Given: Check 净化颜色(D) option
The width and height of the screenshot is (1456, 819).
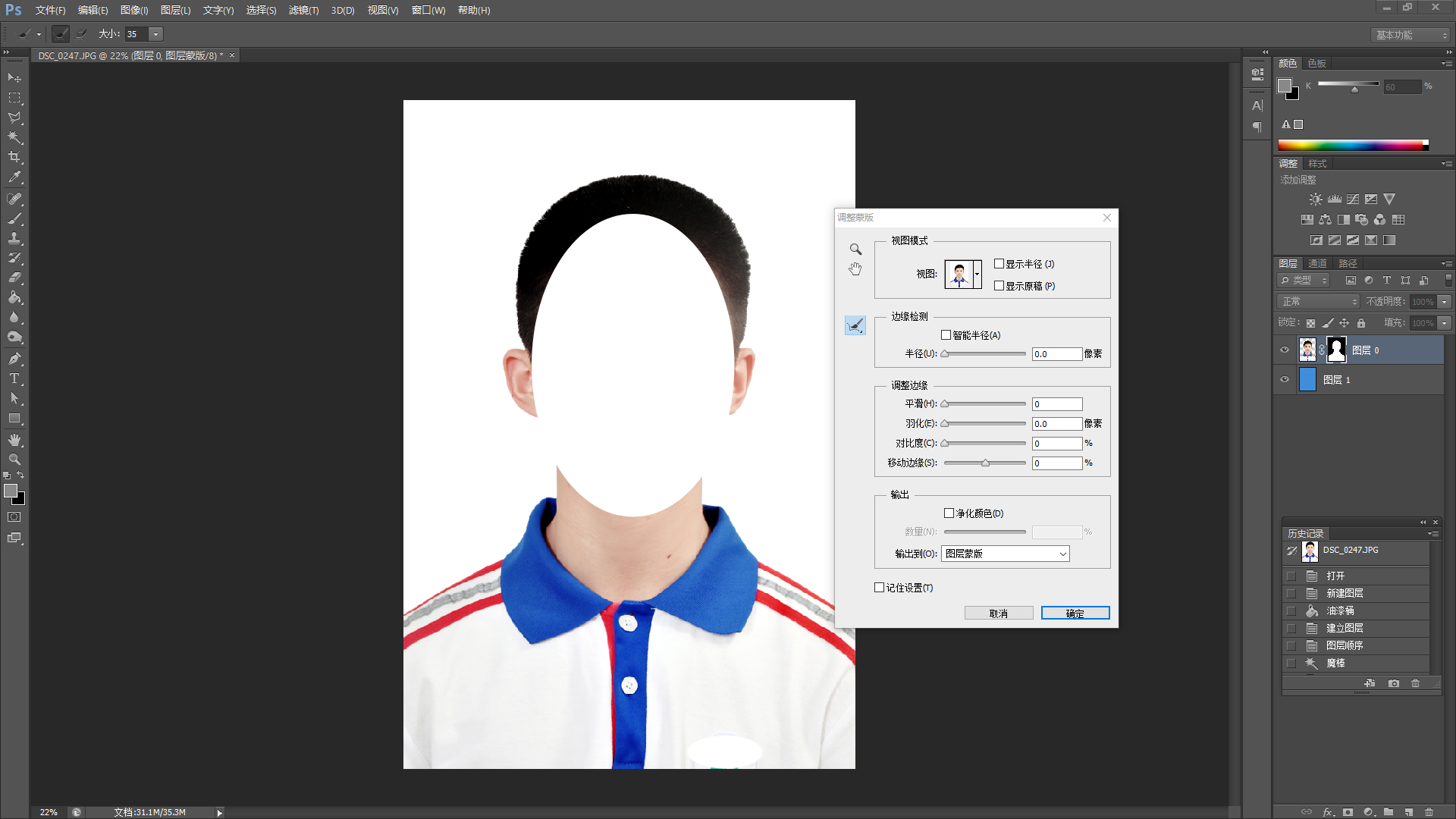Looking at the screenshot, I should tap(949, 513).
